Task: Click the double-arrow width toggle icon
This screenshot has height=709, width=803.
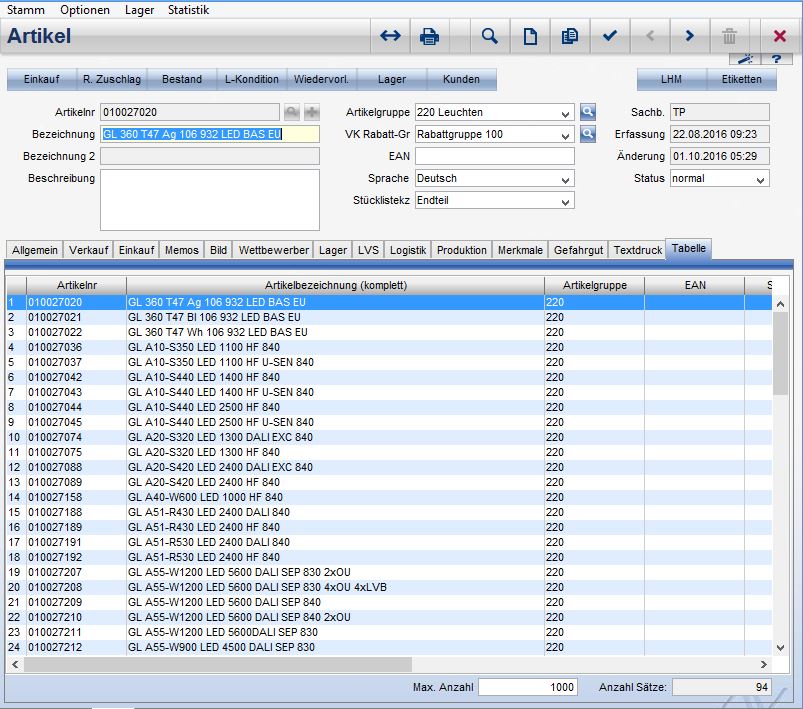Action: [390, 37]
